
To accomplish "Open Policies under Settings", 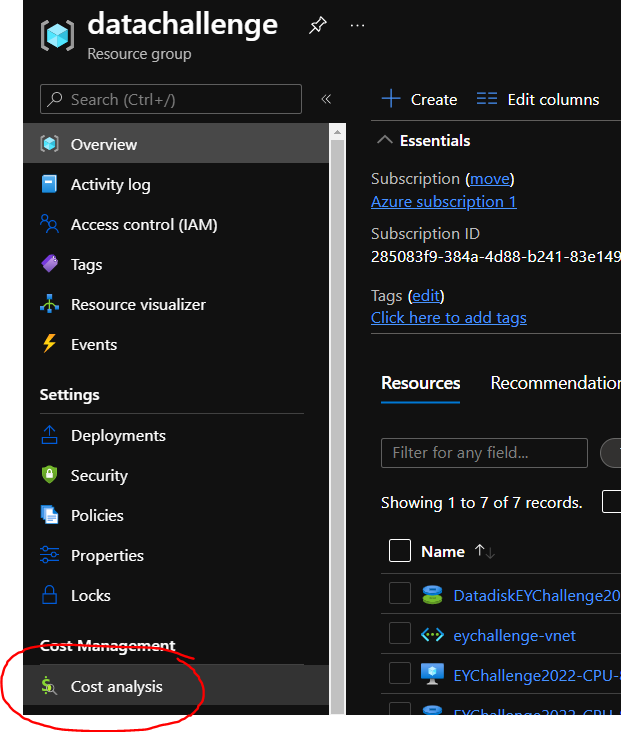I will (x=176, y=515).
